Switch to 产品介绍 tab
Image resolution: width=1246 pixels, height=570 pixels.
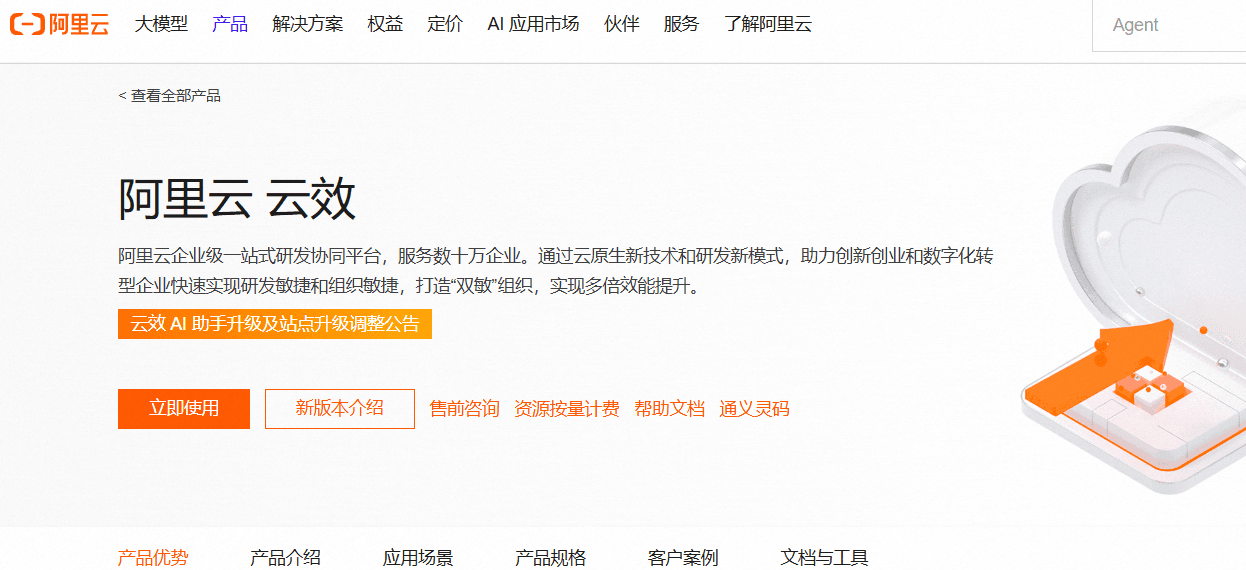[x=285, y=557]
